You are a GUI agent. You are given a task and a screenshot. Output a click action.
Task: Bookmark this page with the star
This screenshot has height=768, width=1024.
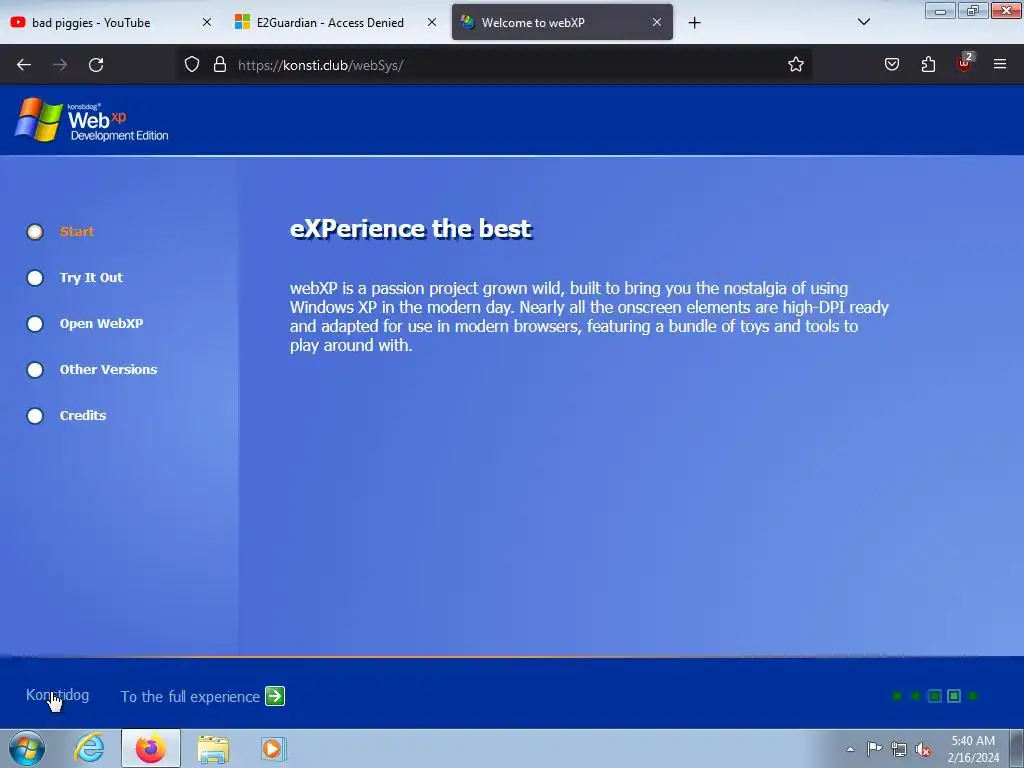point(795,65)
